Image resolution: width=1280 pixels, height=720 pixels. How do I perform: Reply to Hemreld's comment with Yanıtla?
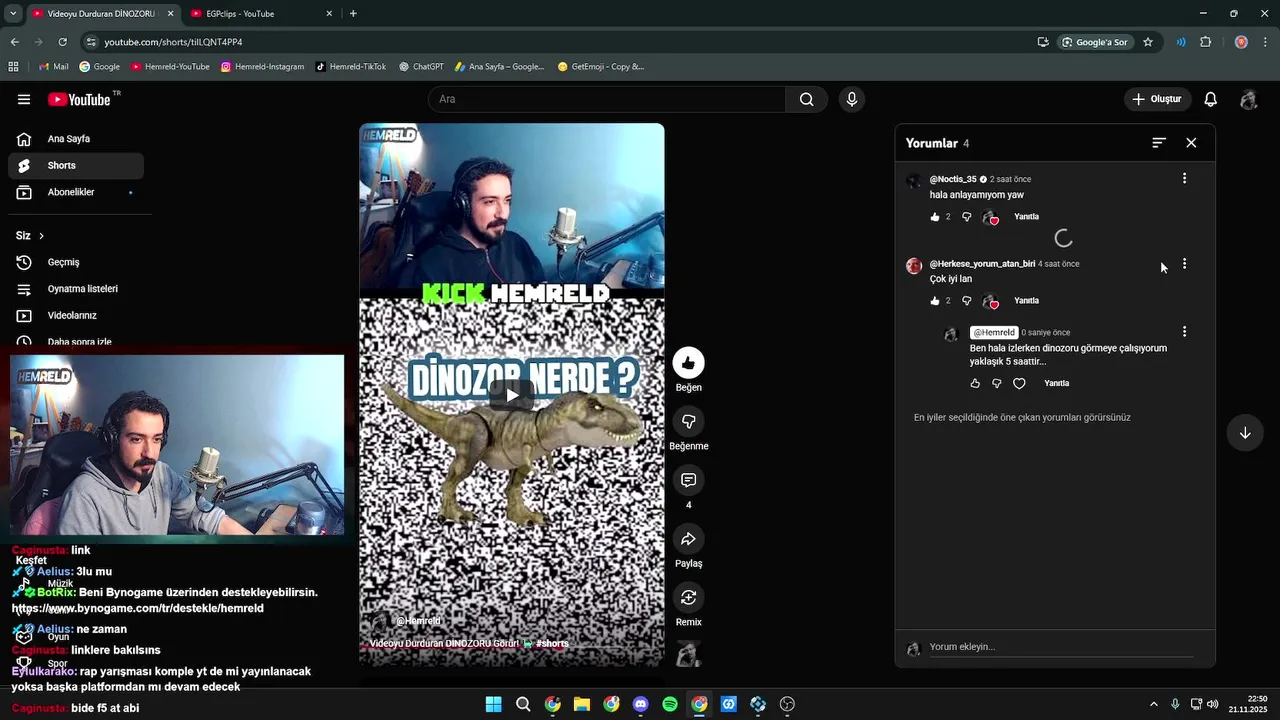(1056, 383)
